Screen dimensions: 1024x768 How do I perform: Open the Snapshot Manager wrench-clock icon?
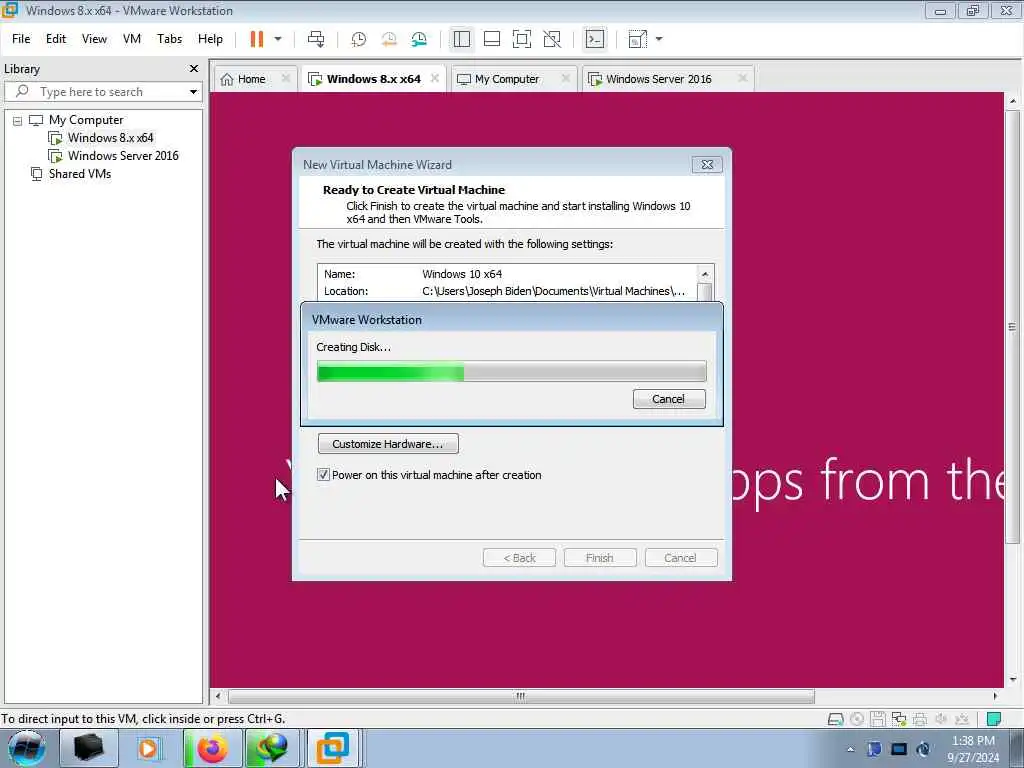[419, 39]
